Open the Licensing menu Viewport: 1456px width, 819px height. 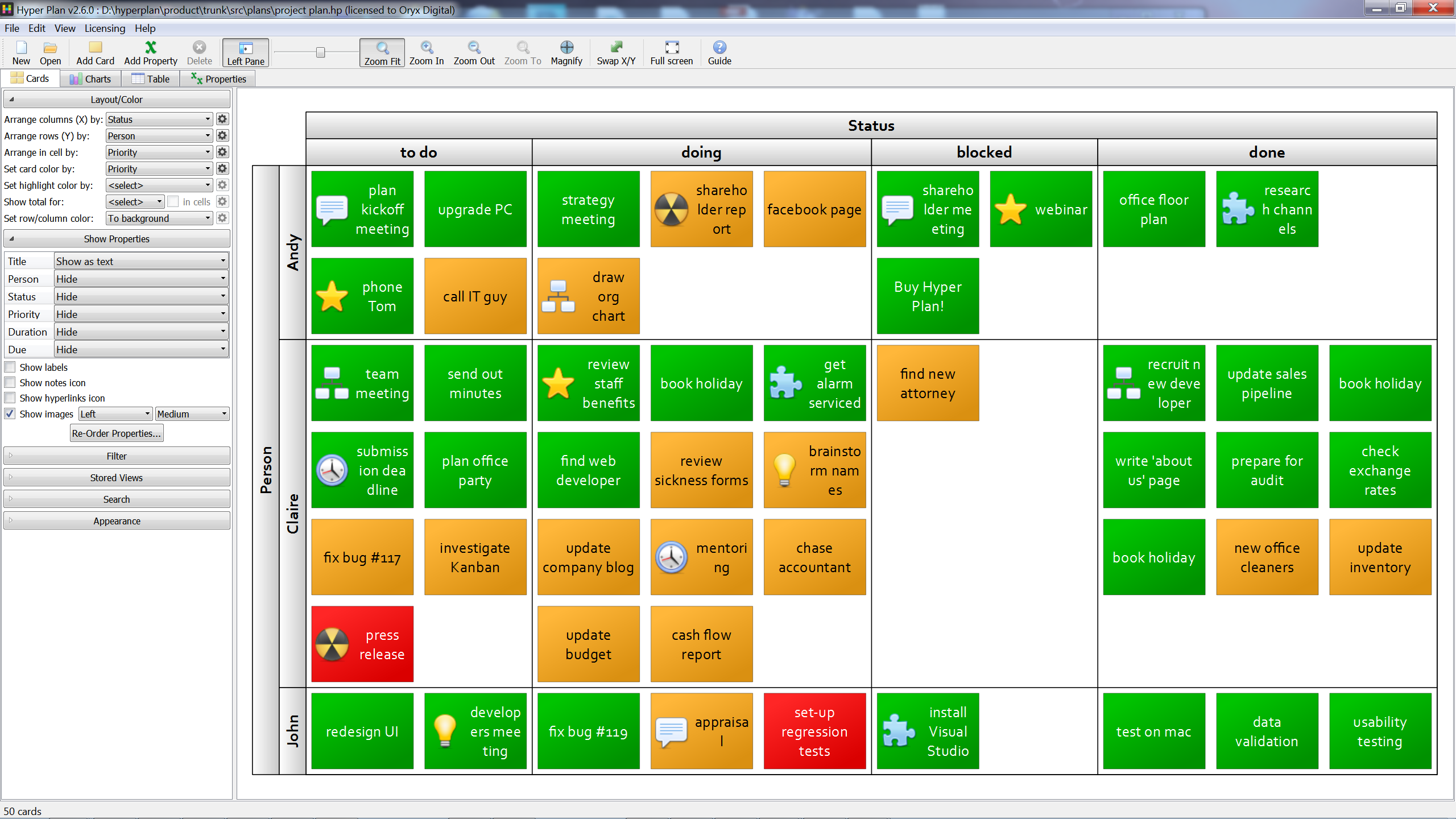(105, 28)
